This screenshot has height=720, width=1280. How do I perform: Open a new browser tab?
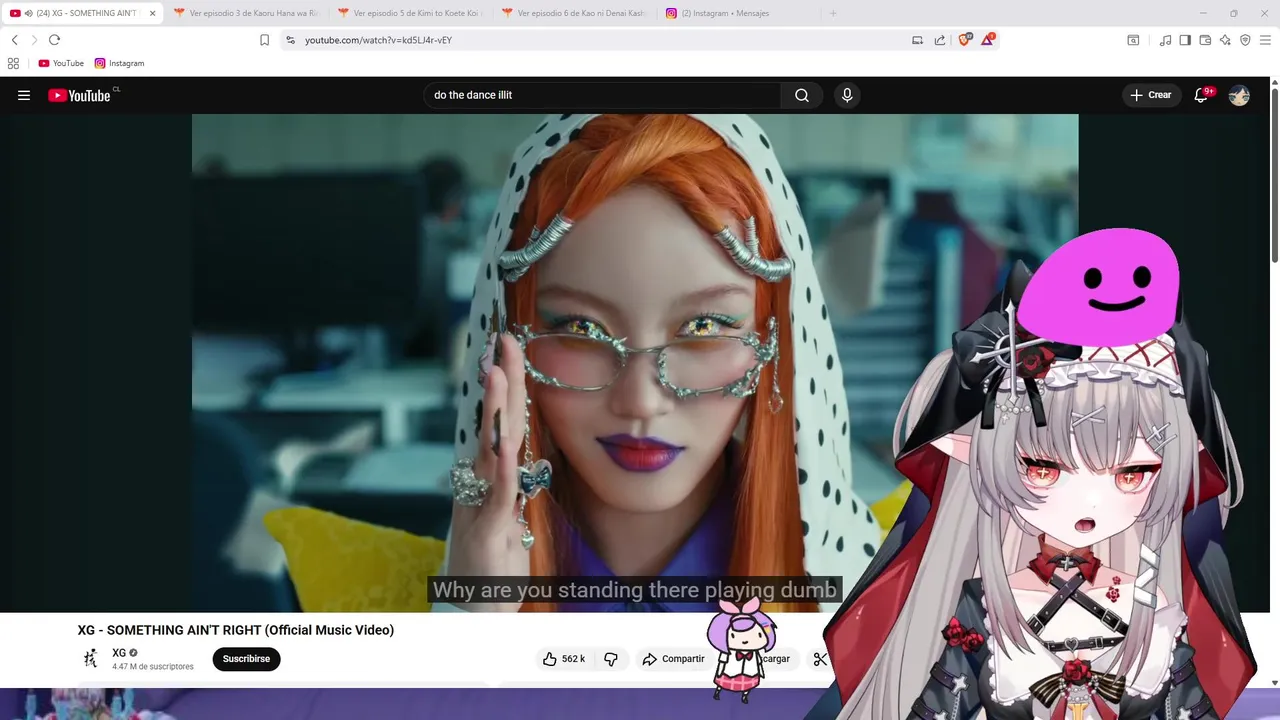point(833,13)
